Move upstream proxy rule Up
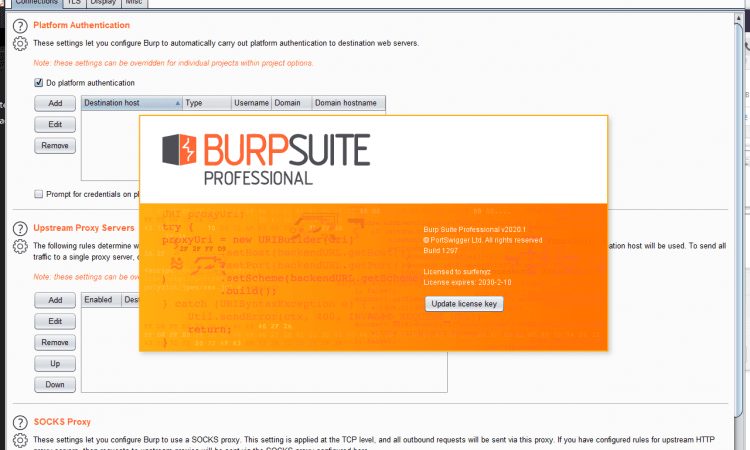 [55, 363]
